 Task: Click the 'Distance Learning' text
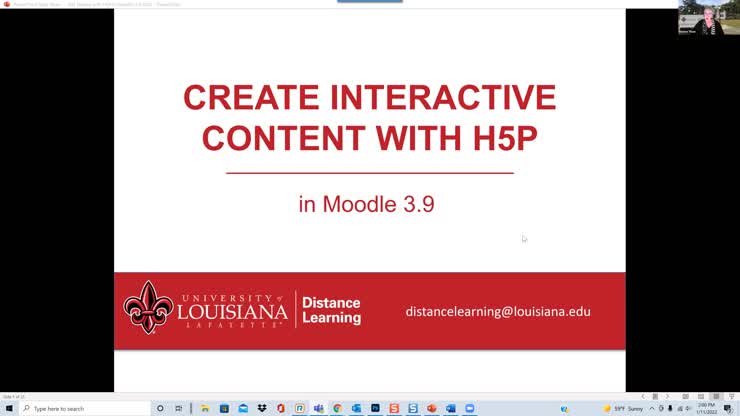coord(331,310)
